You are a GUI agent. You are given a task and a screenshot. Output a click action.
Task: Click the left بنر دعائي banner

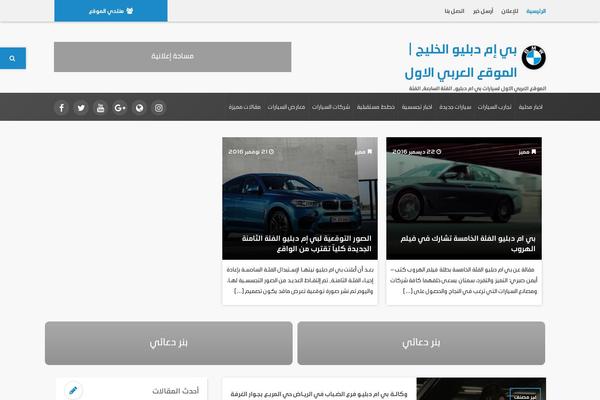tap(168, 343)
